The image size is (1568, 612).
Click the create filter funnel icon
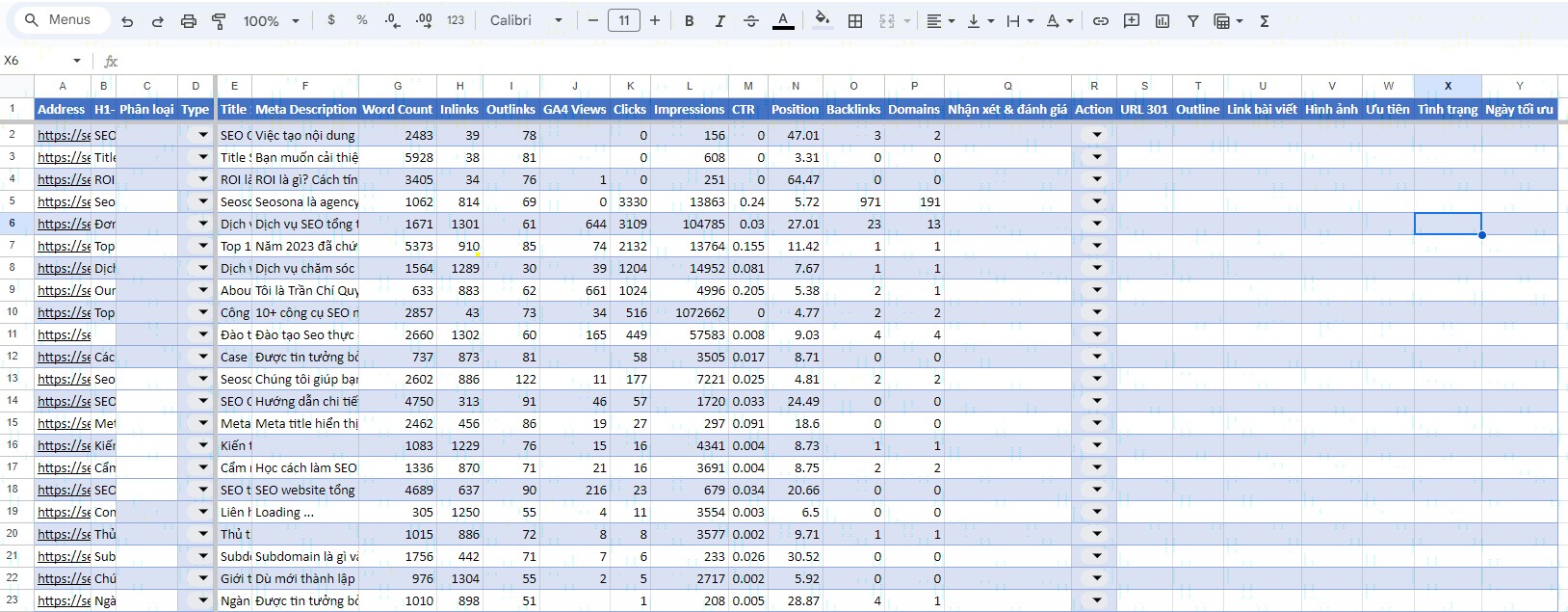pos(1193,20)
